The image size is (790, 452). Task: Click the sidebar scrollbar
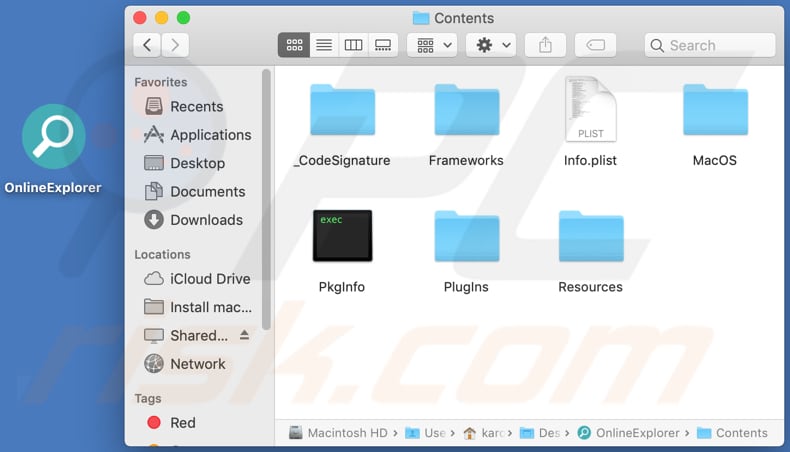[266, 199]
